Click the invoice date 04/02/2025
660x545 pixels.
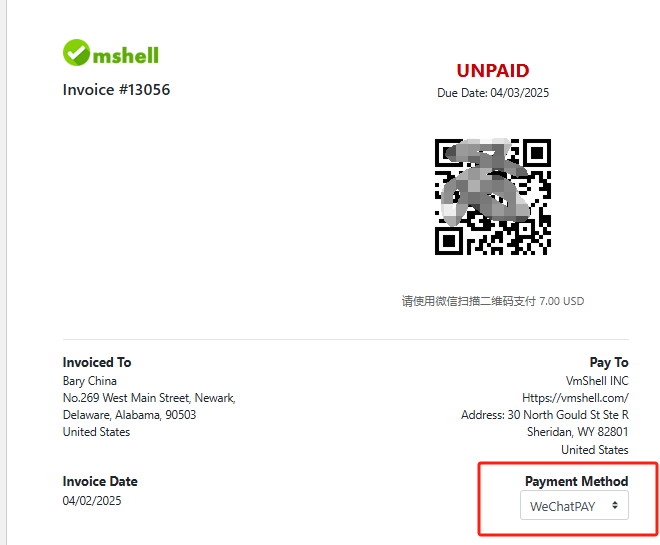(x=92, y=501)
